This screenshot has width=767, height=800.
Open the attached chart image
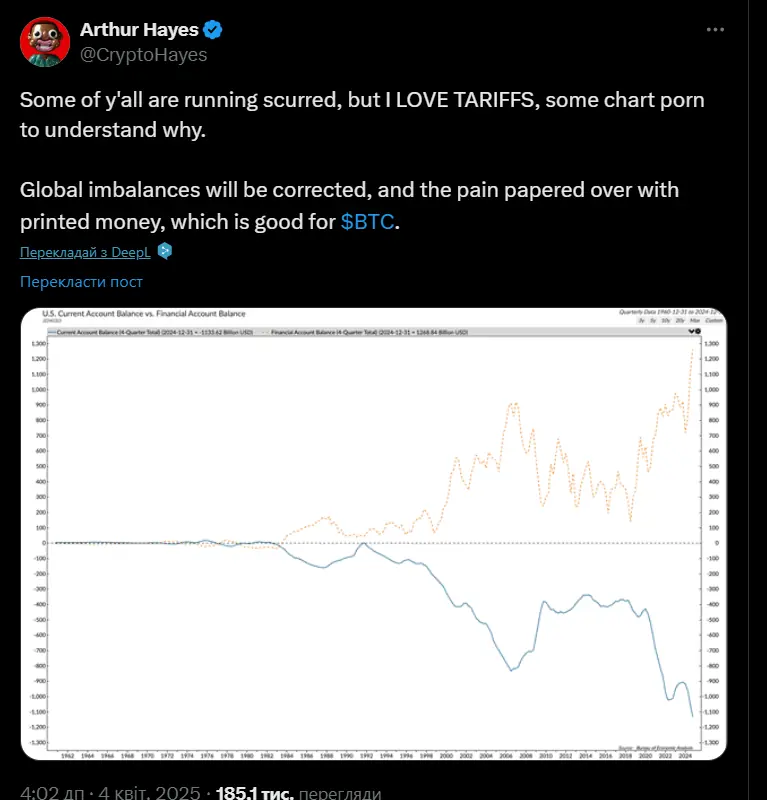(374, 534)
